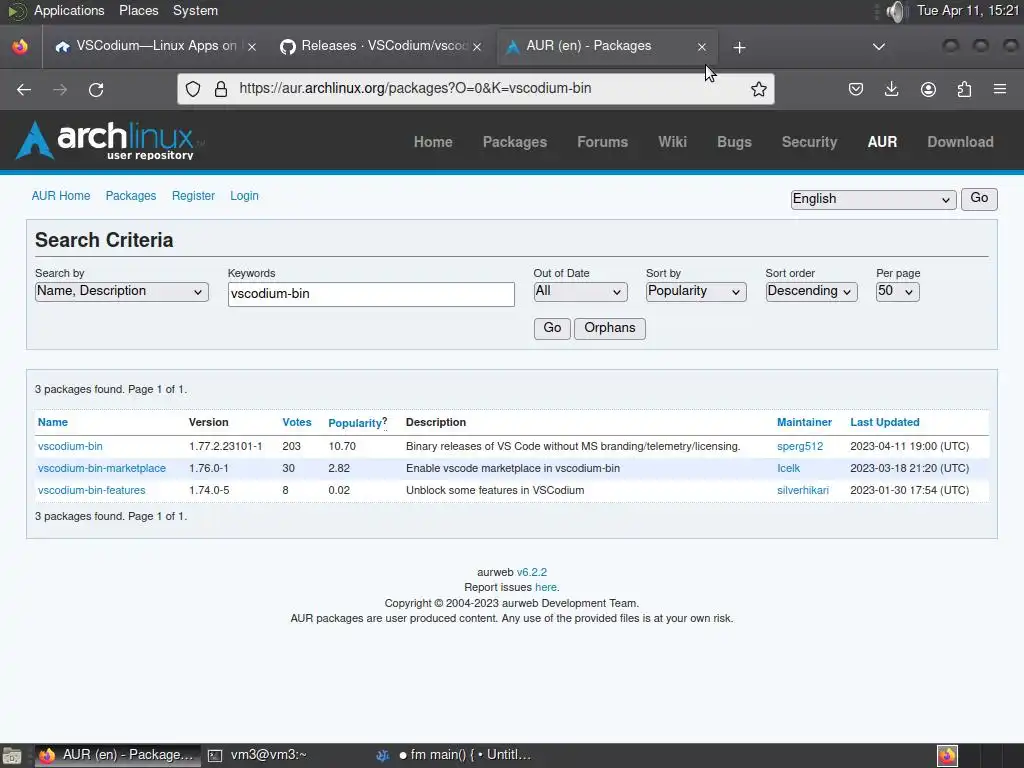Open the Firefox downloads icon
Image resolution: width=1024 pixels, height=768 pixels.
pos(891,89)
